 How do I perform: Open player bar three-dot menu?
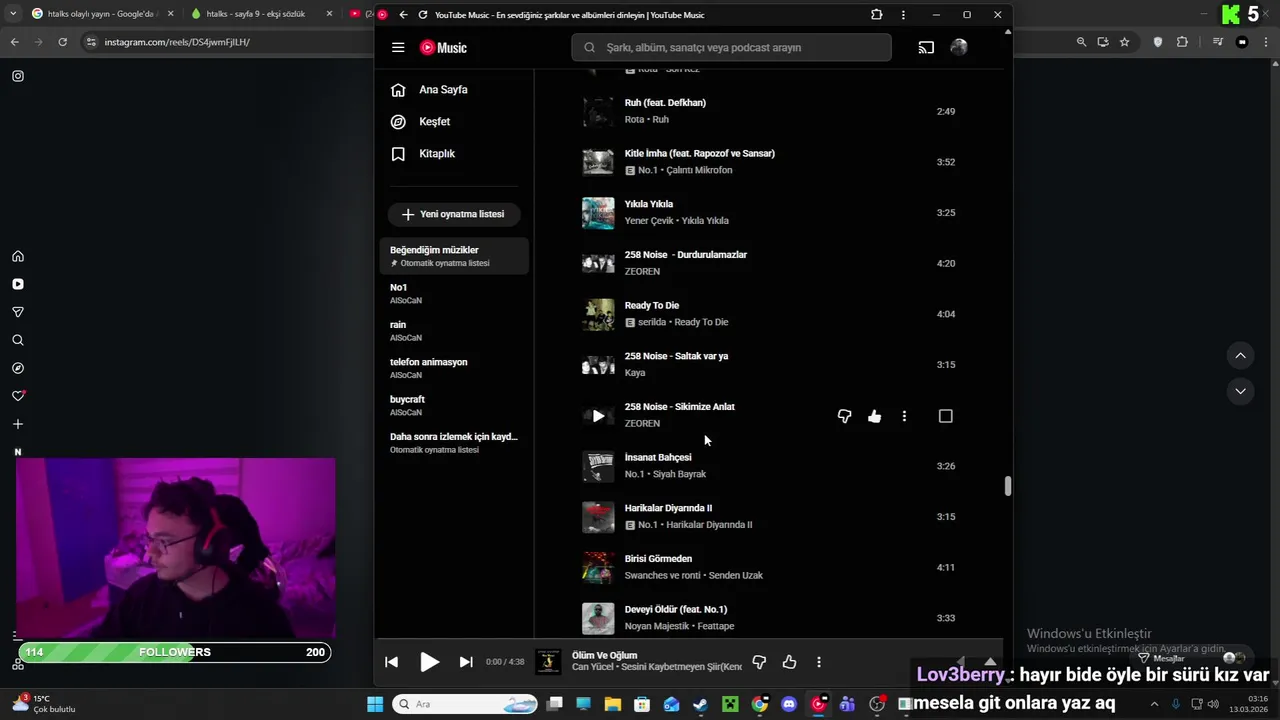(x=819, y=662)
